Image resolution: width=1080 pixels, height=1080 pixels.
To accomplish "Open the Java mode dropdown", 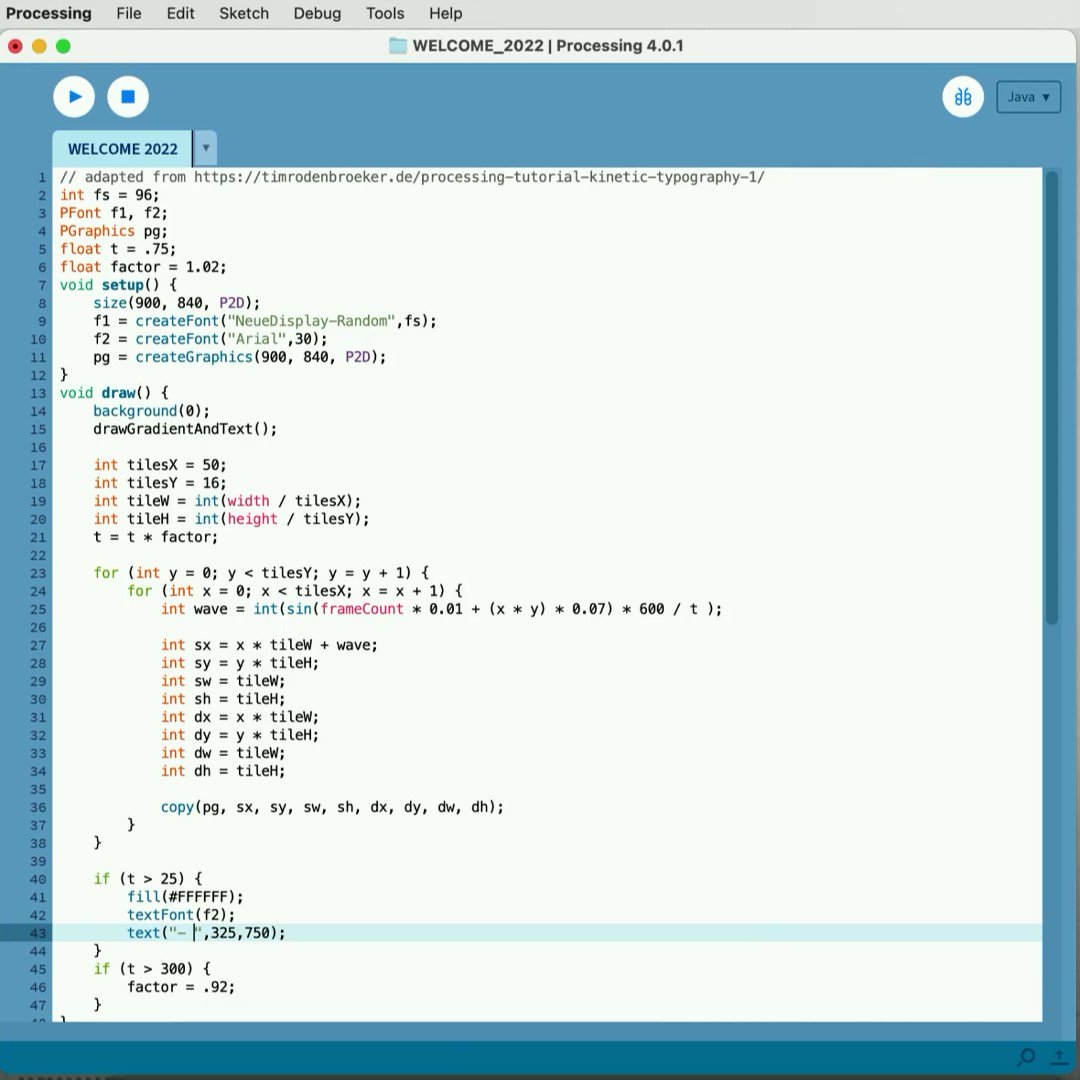I will pyautogui.click(x=1028, y=97).
